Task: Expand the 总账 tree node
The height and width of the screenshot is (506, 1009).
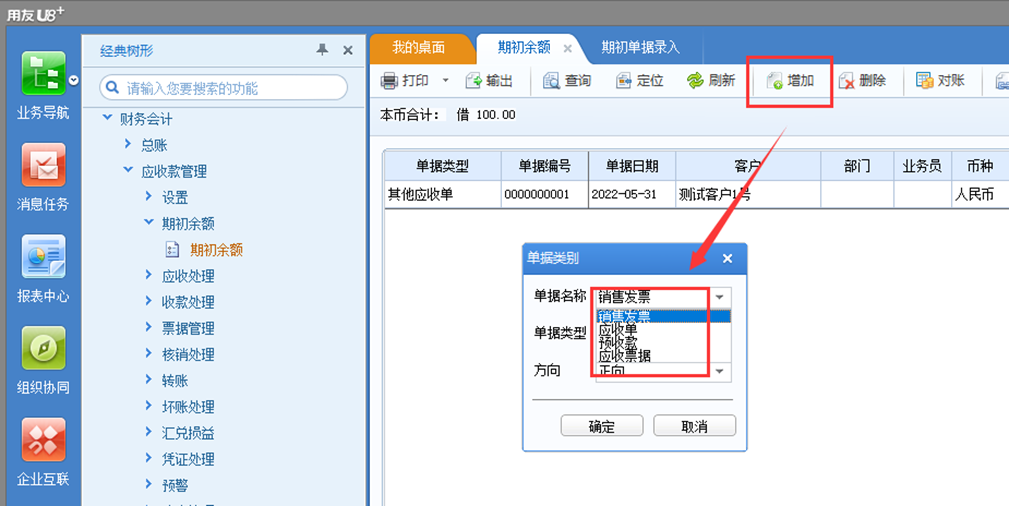Action: pyautogui.click(x=127, y=145)
